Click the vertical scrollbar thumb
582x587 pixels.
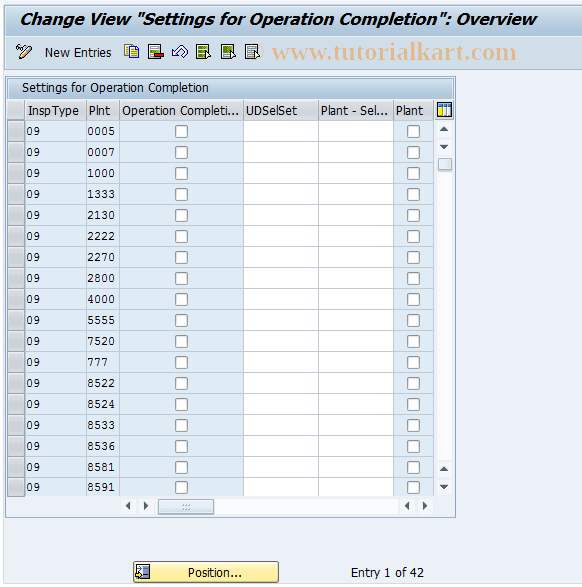(445, 164)
